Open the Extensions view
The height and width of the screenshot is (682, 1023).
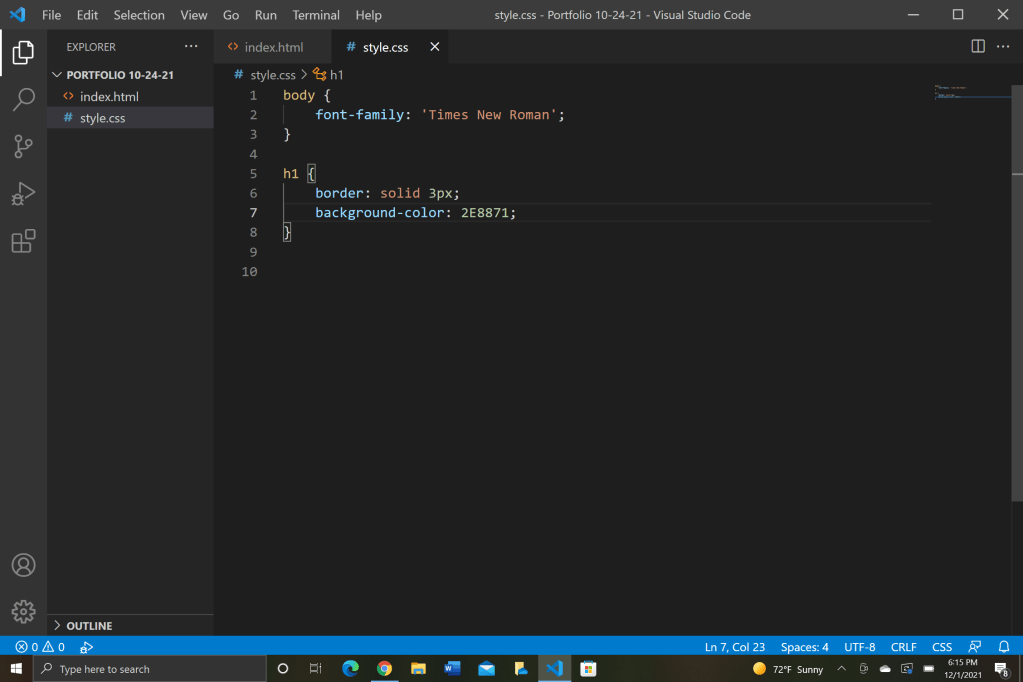pyautogui.click(x=23, y=241)
